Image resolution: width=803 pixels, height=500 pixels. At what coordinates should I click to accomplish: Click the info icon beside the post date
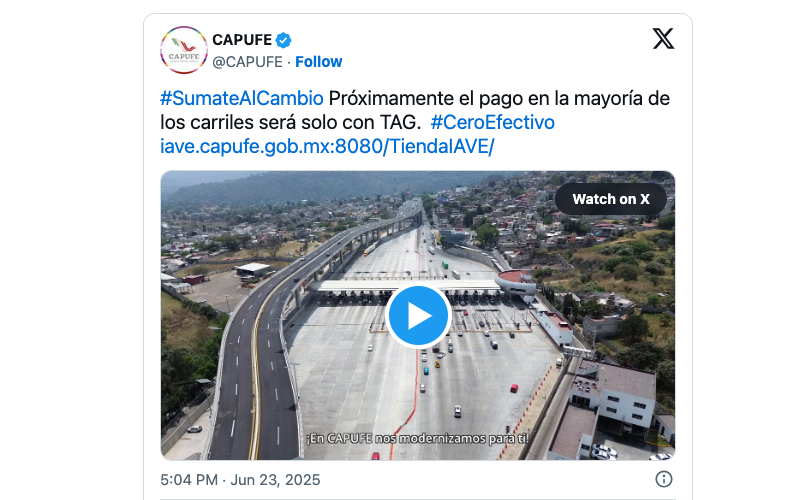click(664, 479)
